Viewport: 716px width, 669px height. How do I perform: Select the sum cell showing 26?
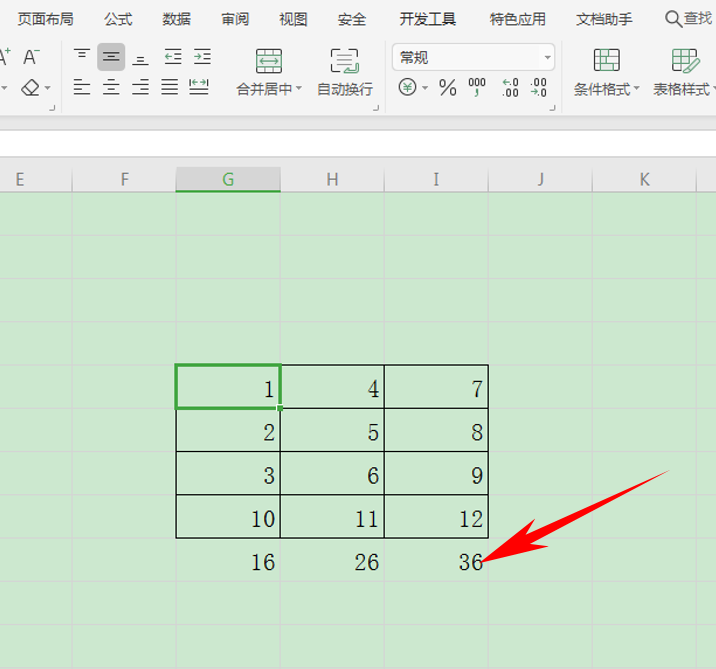click(332, 560)
